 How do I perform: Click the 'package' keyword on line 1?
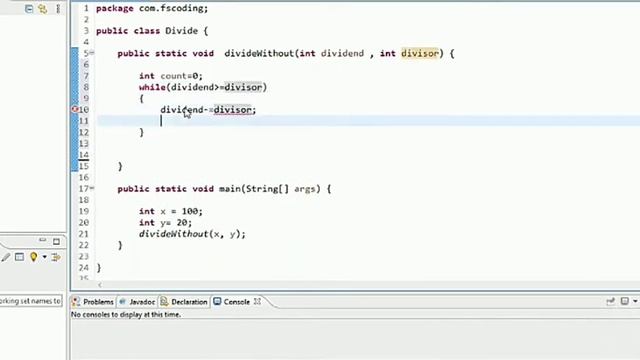115,9
